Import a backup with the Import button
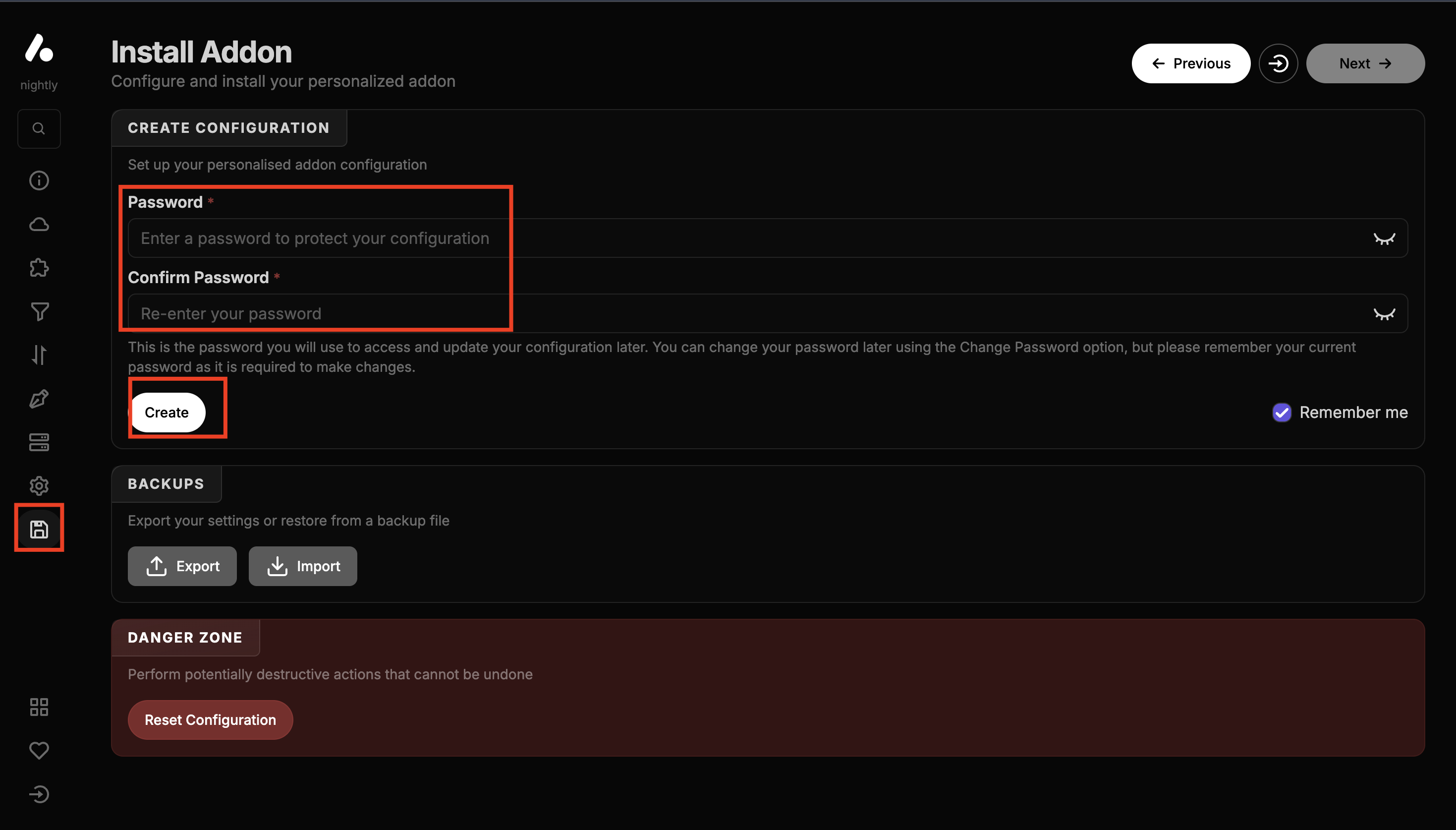The height and width of the screenshot is (830, 1456). (x=303, y=566)
